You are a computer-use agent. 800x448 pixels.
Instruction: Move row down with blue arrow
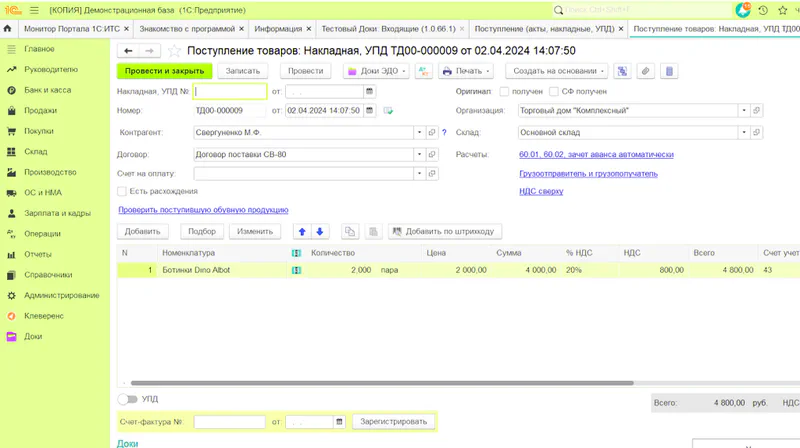point(320,231)
